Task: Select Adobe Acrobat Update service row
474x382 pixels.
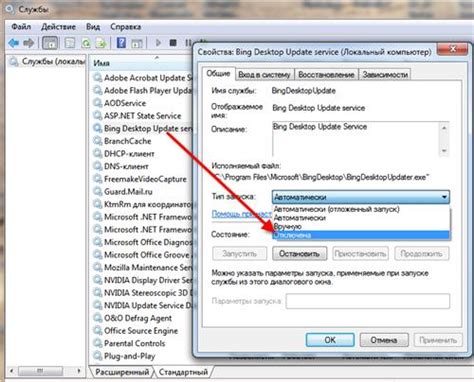Action: [x=143, y=78]
